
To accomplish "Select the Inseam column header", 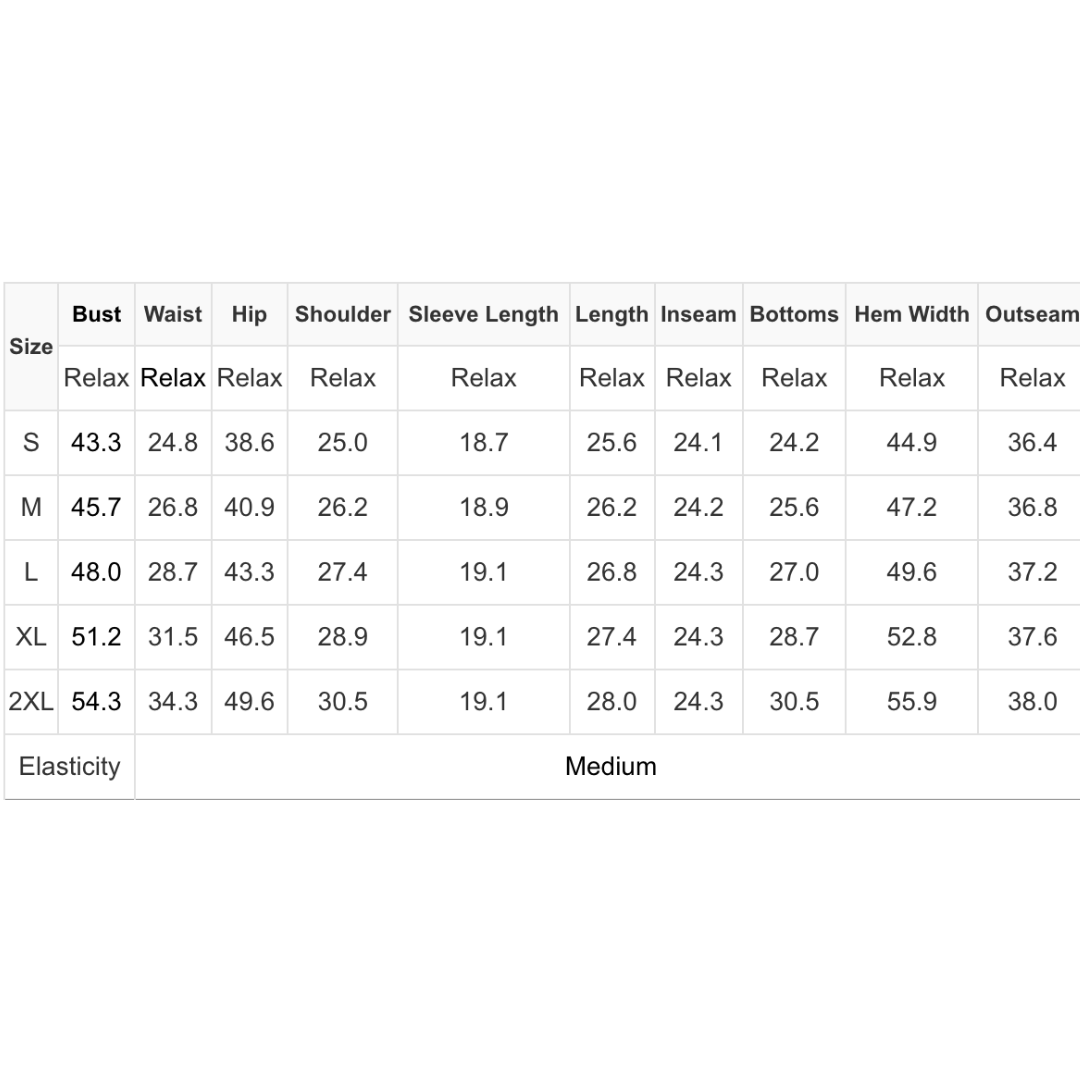I will coord(698,314).
